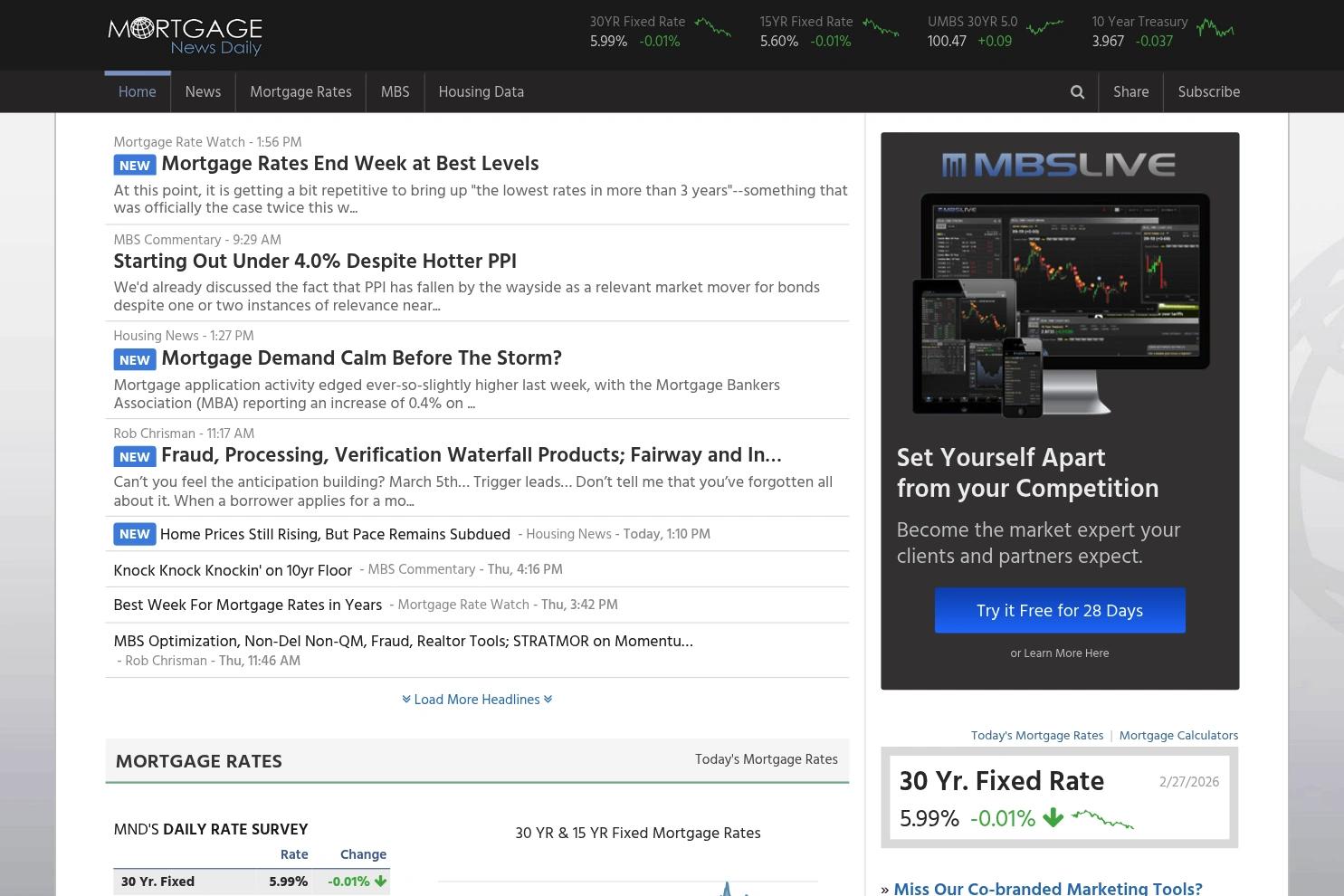1344x896 pixels.
Task: Open Mortgage Demand Calm Before The Storm article
Action: click(362, 358)
